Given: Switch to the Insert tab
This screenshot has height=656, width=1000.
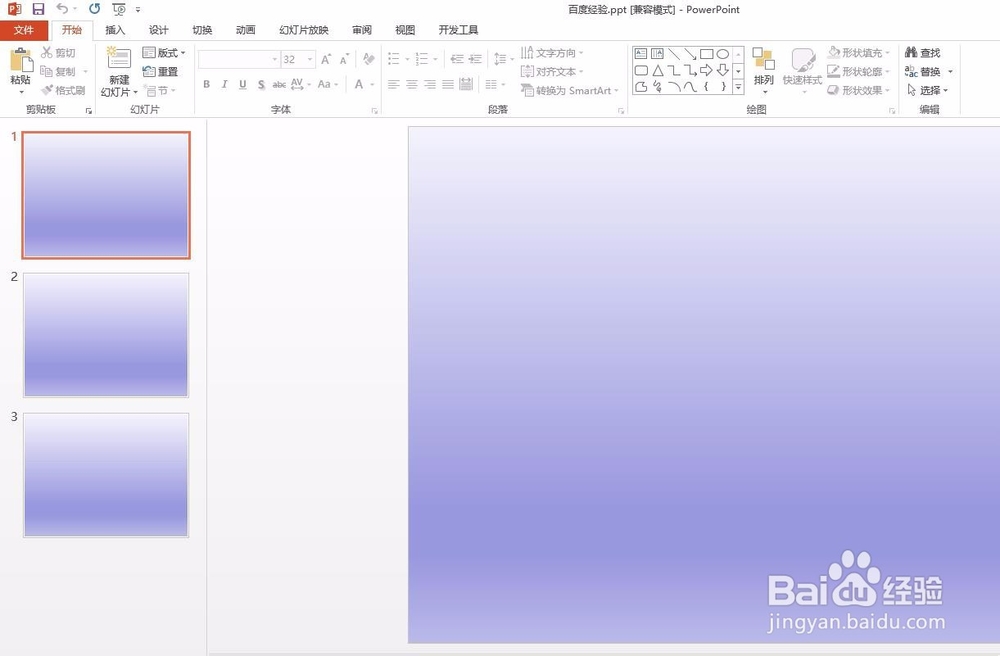Looking at the screenshot, I should coord(115,30).
